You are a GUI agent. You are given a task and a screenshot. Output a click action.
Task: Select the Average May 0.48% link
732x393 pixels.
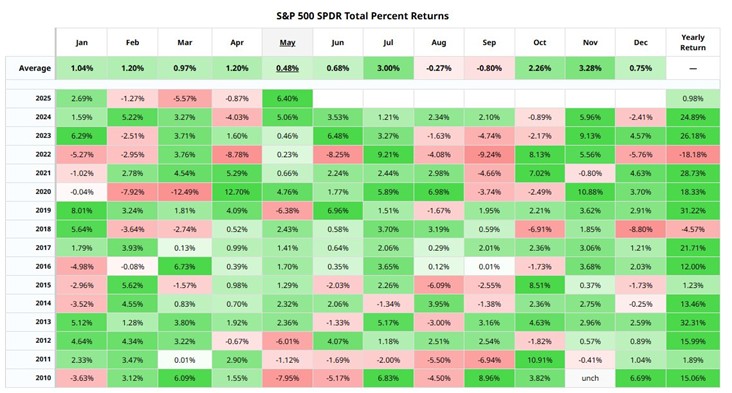click(x=288, y=68)
